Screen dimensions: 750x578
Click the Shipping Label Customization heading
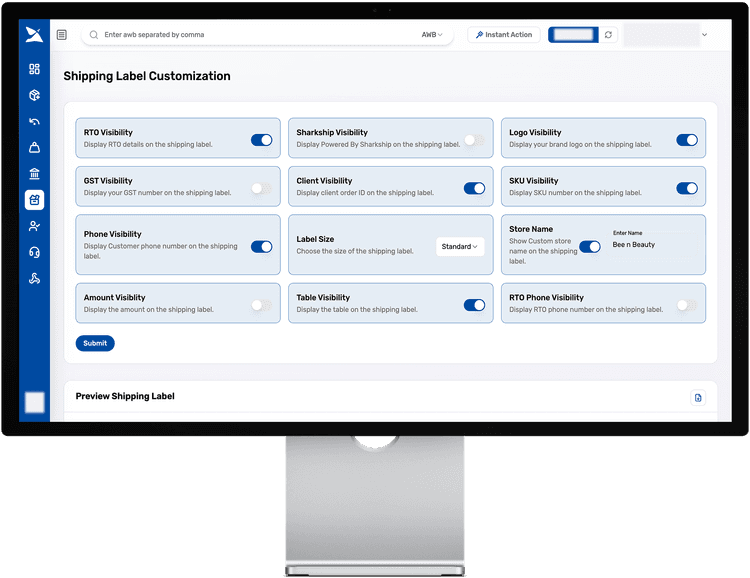click(x=147, y=76)
